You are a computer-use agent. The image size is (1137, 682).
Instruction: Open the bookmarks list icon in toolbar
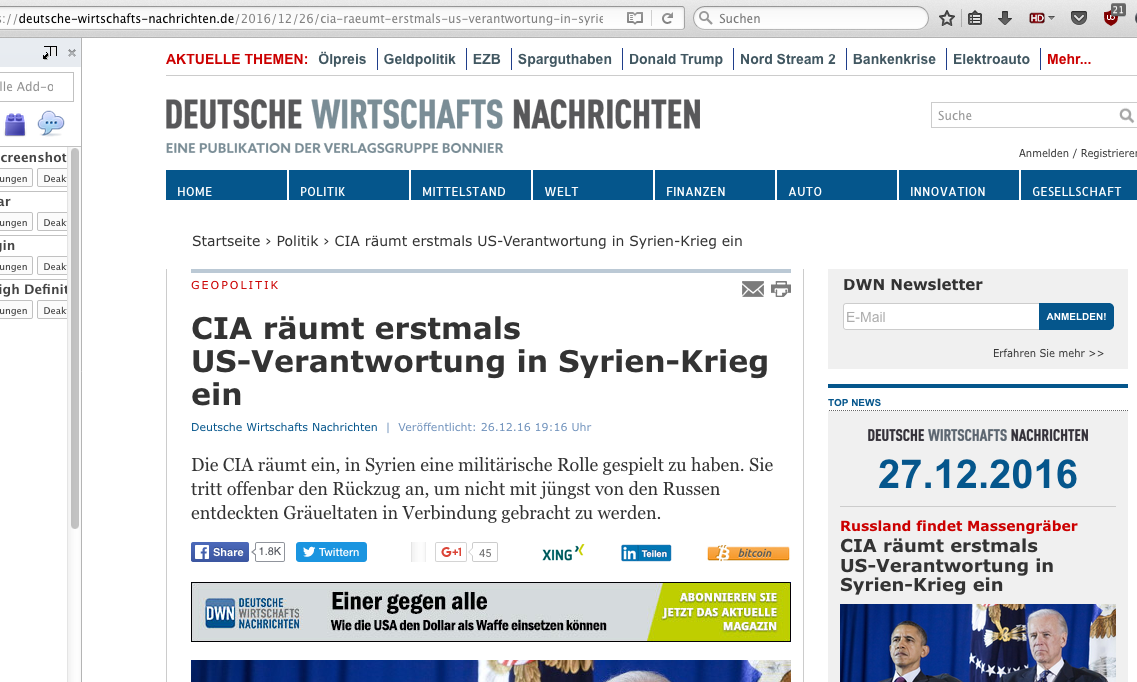[975, 18]
